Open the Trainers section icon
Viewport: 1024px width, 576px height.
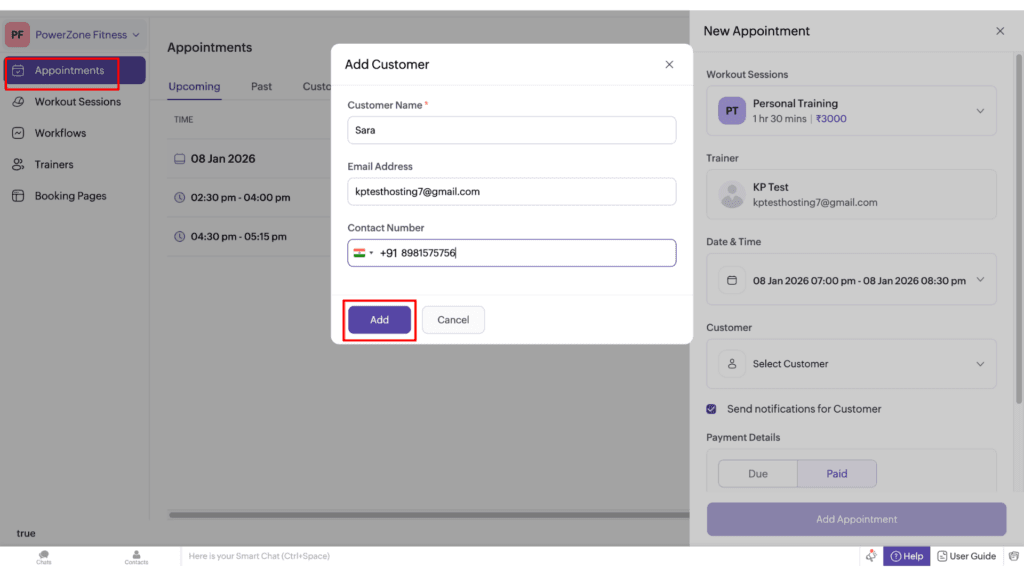[17, 163]
